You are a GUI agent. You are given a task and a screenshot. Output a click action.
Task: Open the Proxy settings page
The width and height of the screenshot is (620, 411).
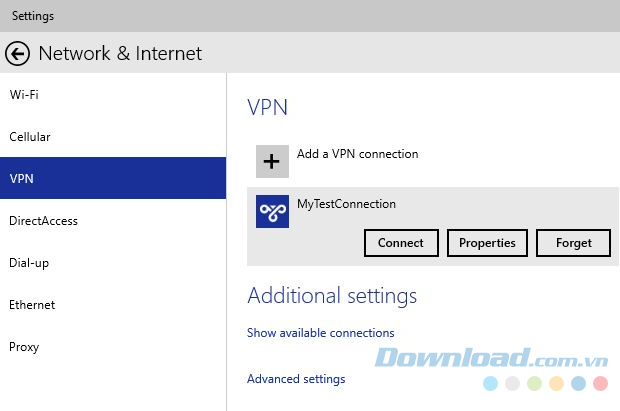pos(24,347)
